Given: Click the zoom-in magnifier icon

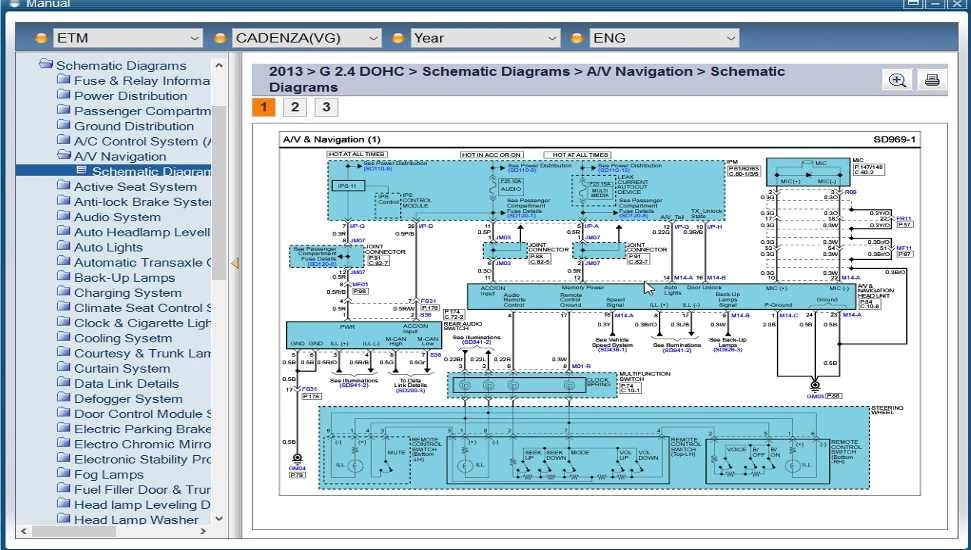Looking at the screenshot, I should click(898, 81).
